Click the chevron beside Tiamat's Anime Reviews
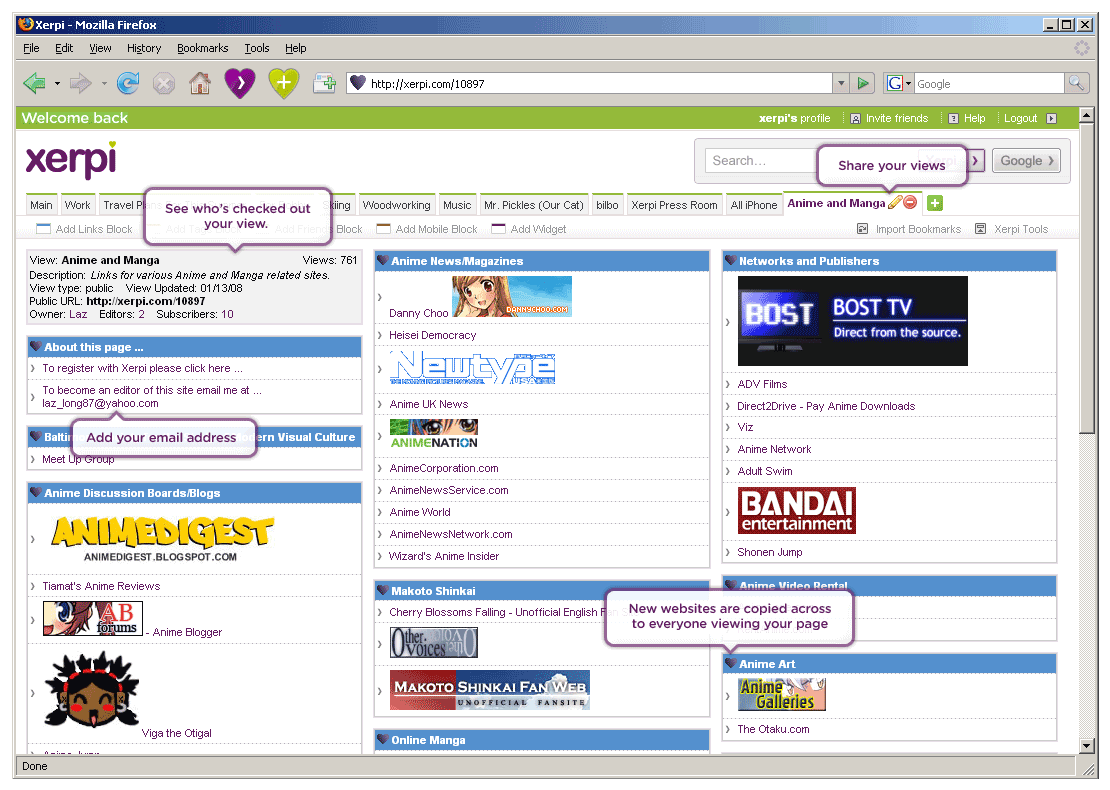 (x=33, y=586)
